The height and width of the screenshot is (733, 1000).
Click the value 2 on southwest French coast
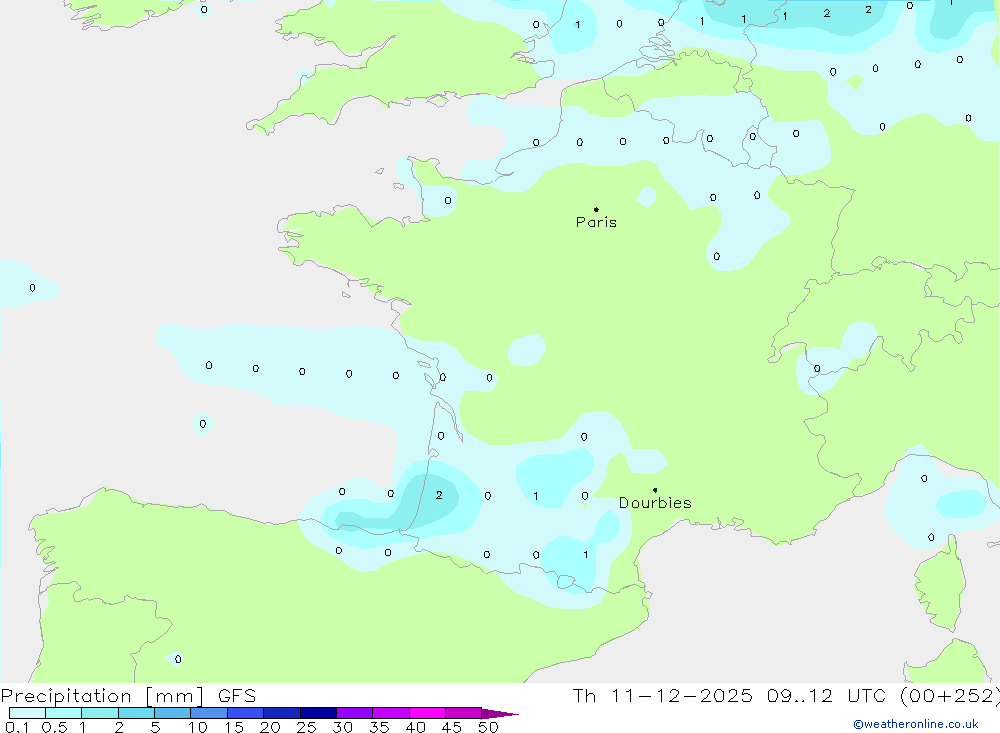click(x=439, y=495)
